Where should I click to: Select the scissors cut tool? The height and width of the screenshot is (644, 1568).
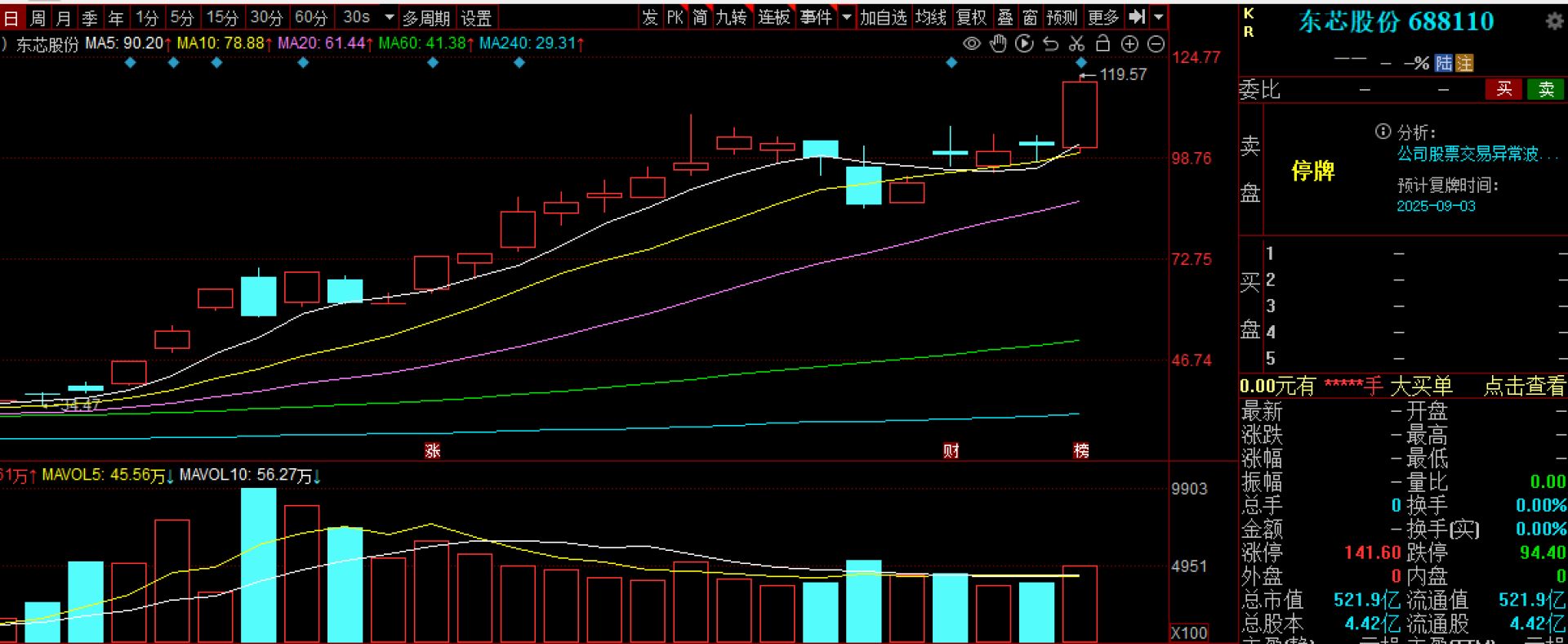(1076, 44)
